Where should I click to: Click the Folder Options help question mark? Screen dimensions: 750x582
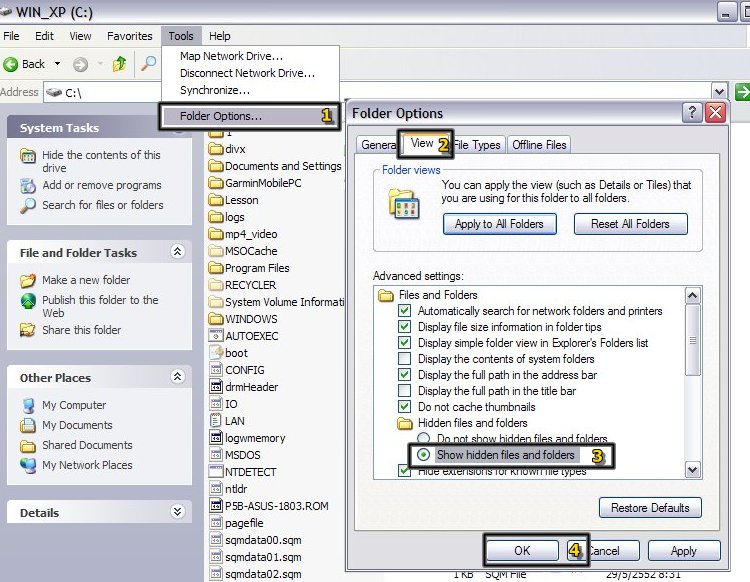point(692,113)
